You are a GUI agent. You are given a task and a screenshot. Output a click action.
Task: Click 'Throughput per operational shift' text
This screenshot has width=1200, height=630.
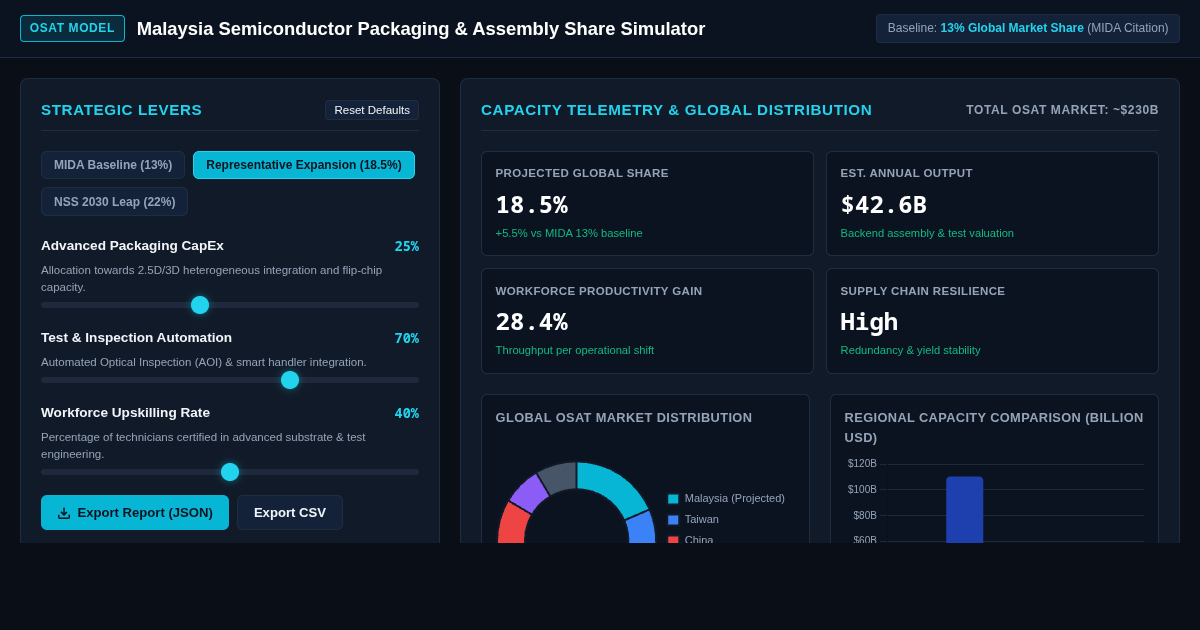click(x=575, y=350)
